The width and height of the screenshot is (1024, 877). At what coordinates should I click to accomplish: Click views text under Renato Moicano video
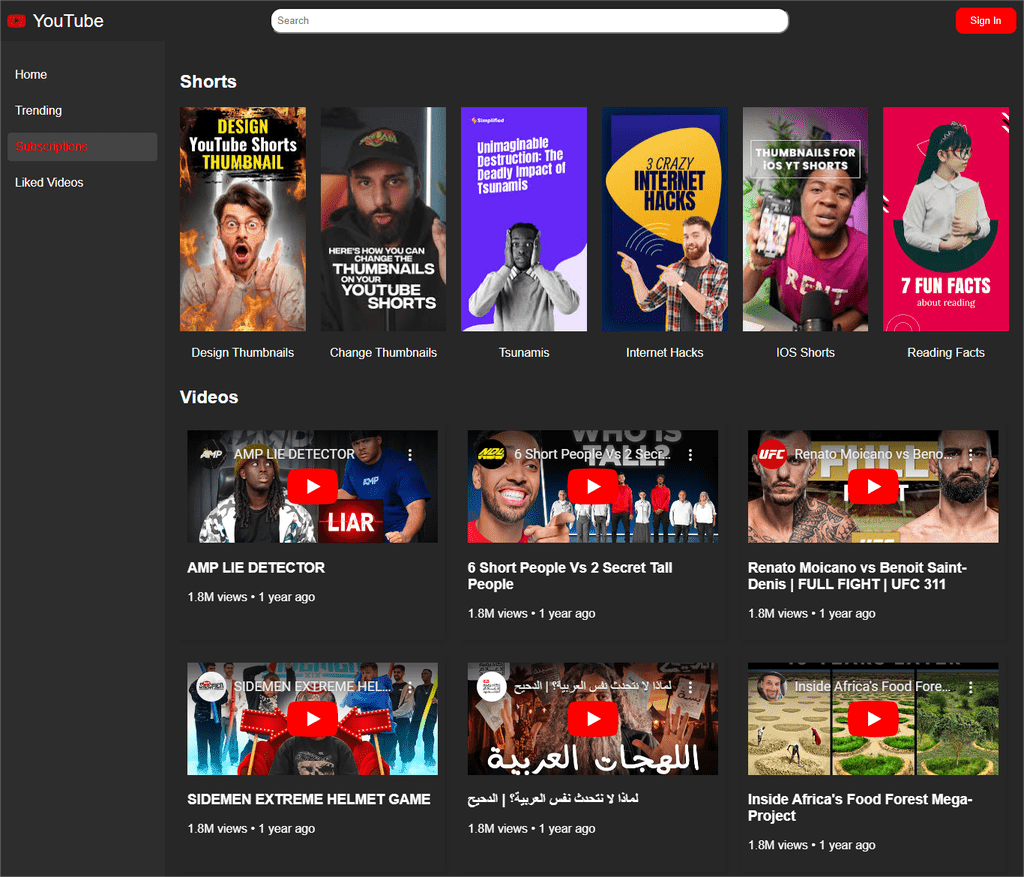point(812,614)
